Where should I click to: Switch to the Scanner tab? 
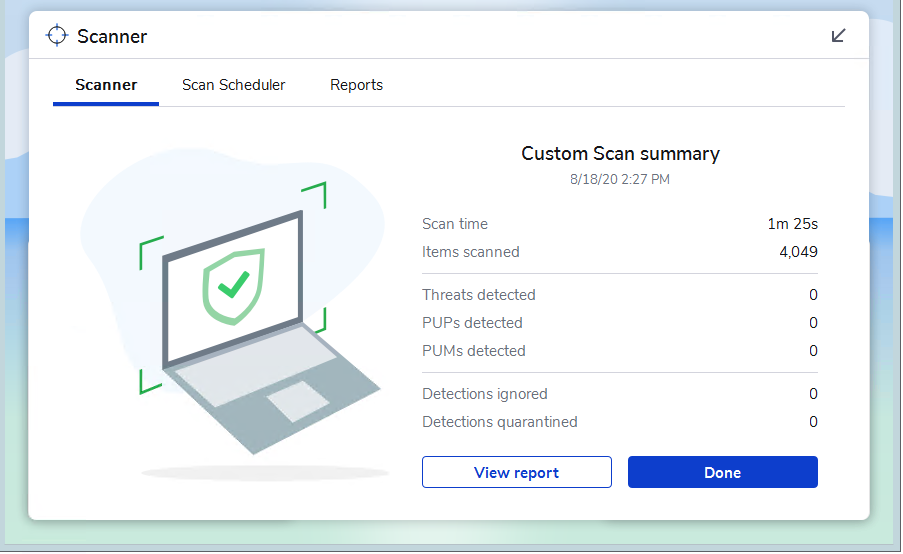pyautogui.click(x=106, y=85)
